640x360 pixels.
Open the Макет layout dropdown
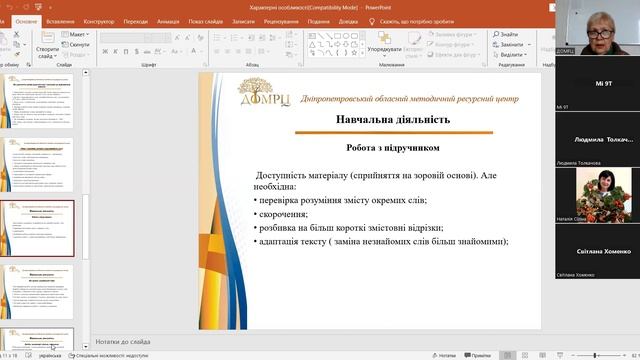point(76,34)
